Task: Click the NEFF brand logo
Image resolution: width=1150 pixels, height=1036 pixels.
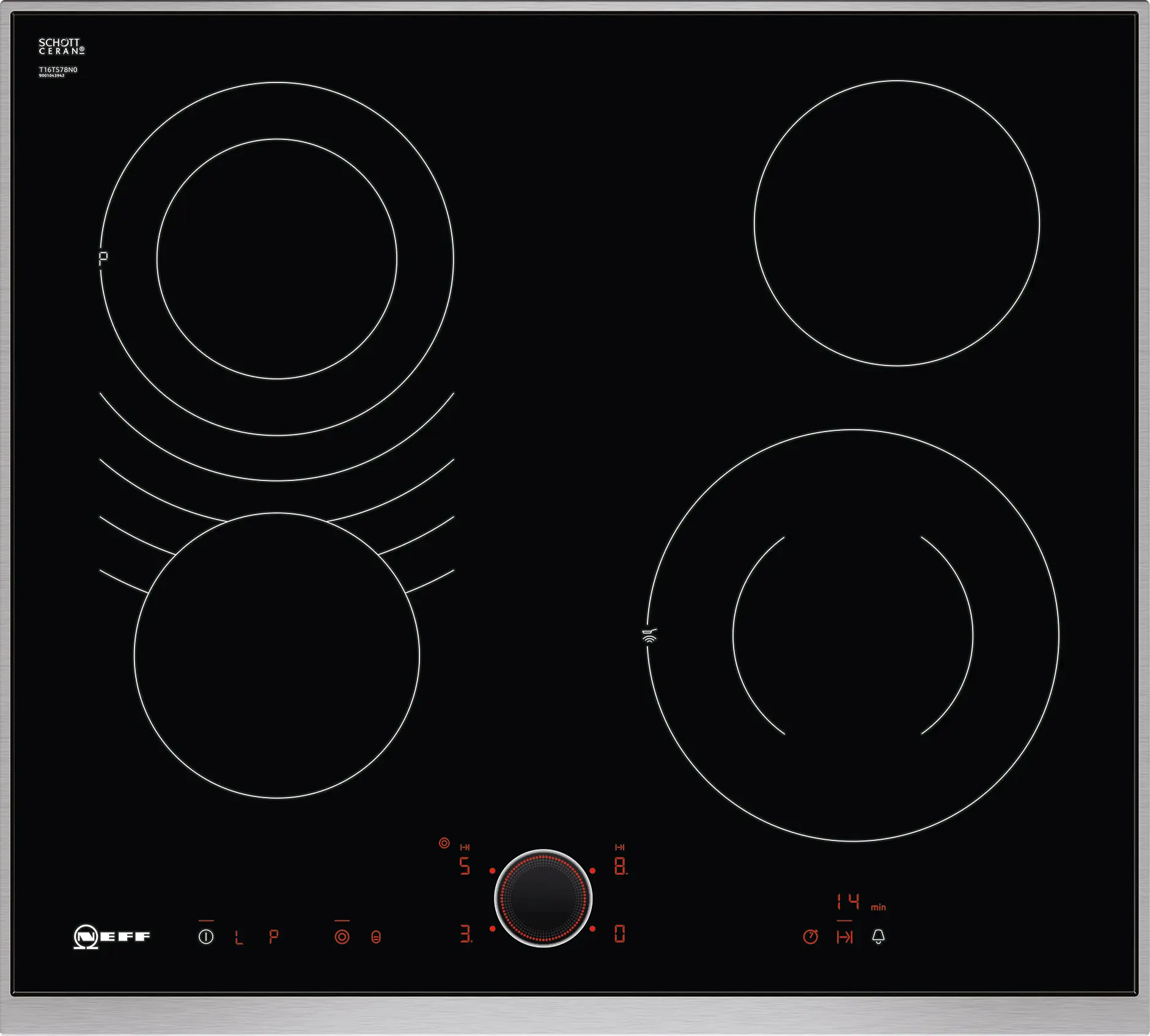Action: coord(112,936)
